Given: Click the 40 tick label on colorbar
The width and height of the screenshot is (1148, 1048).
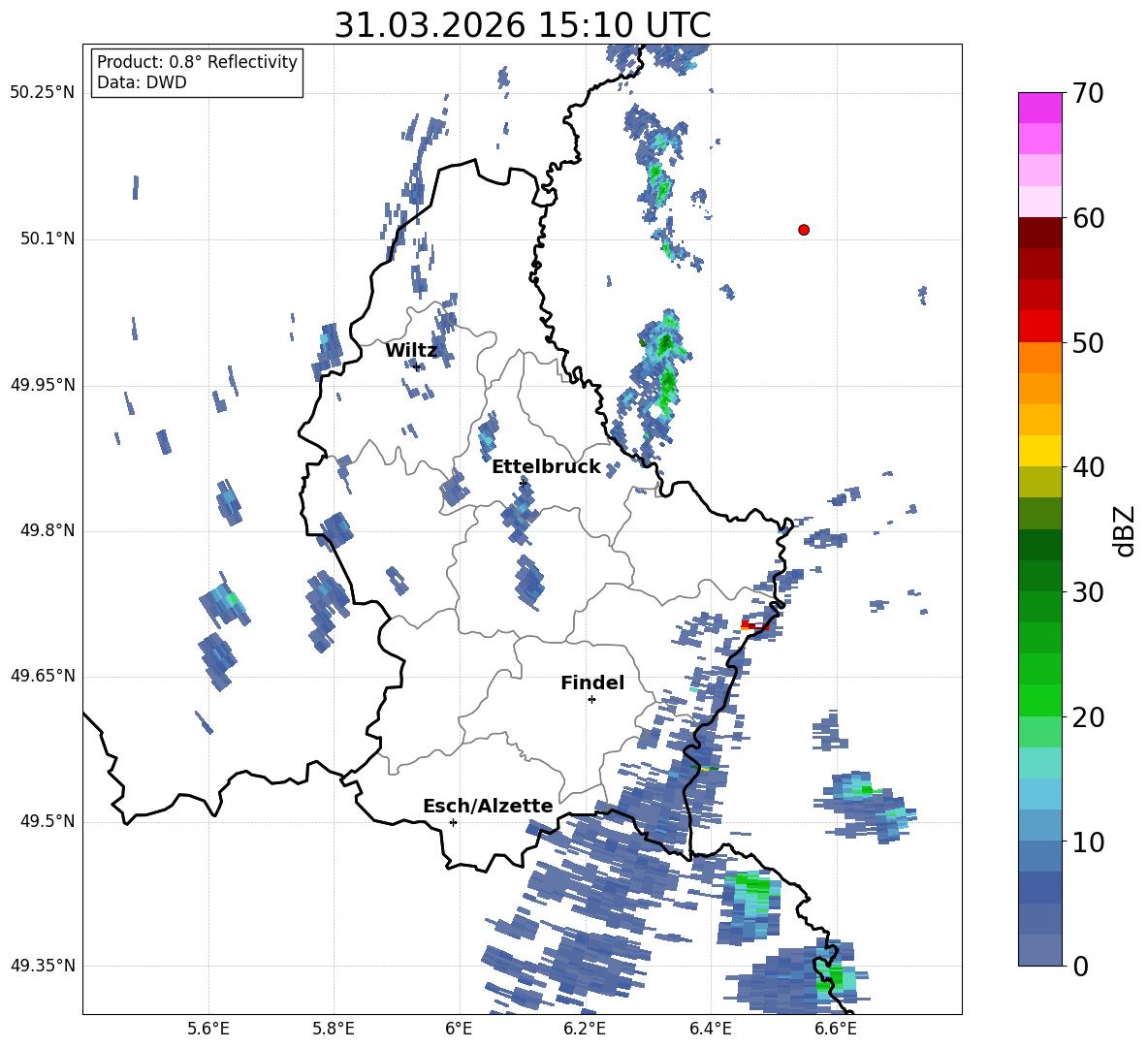Looking at the screenshot, I should (x=1087, y=467).
